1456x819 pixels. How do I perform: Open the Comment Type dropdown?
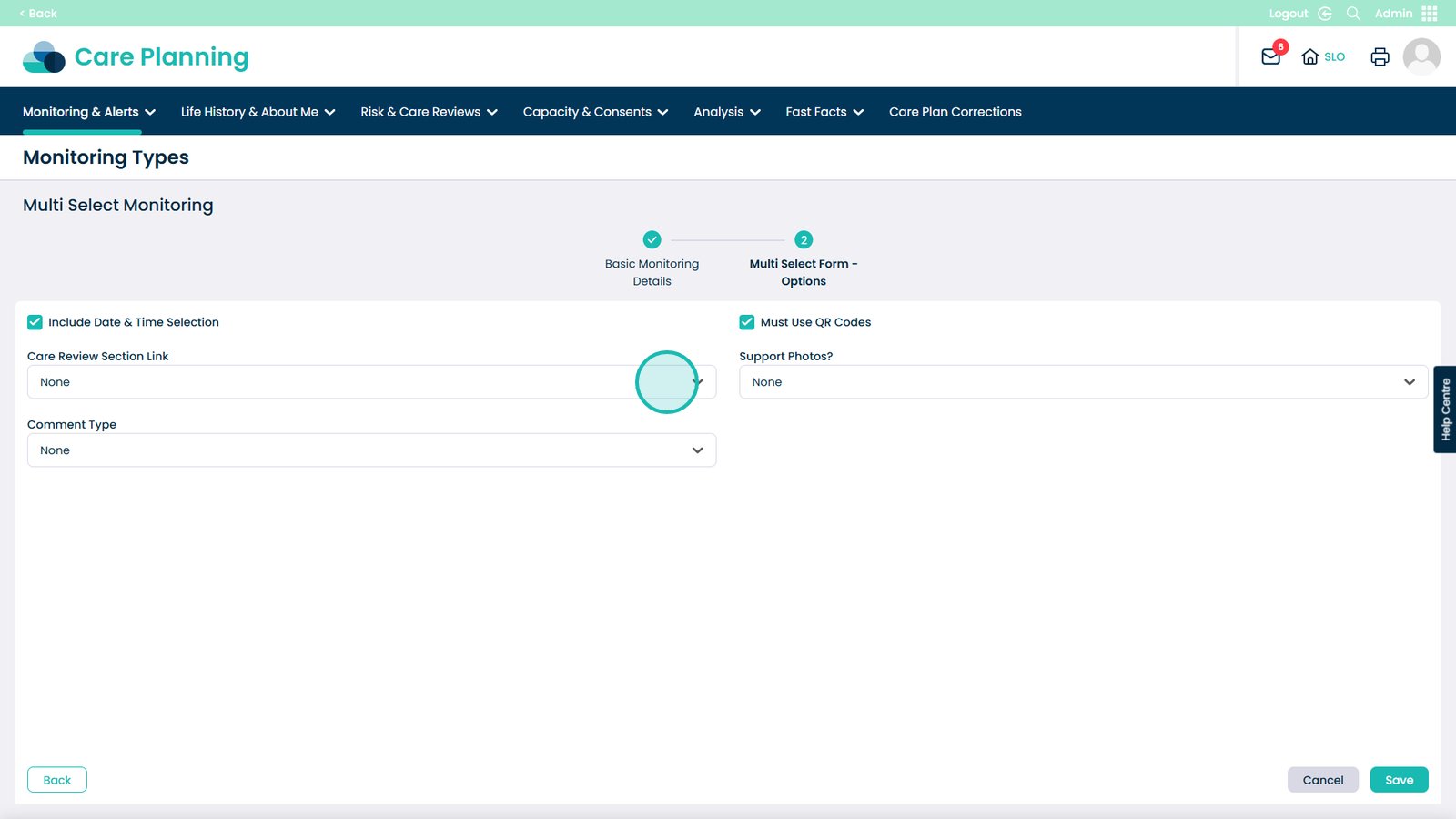pyautogui.click(x=371, y=450)
